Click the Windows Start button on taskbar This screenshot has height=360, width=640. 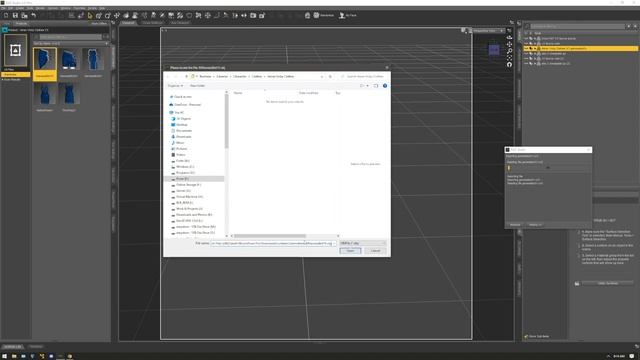4,356
